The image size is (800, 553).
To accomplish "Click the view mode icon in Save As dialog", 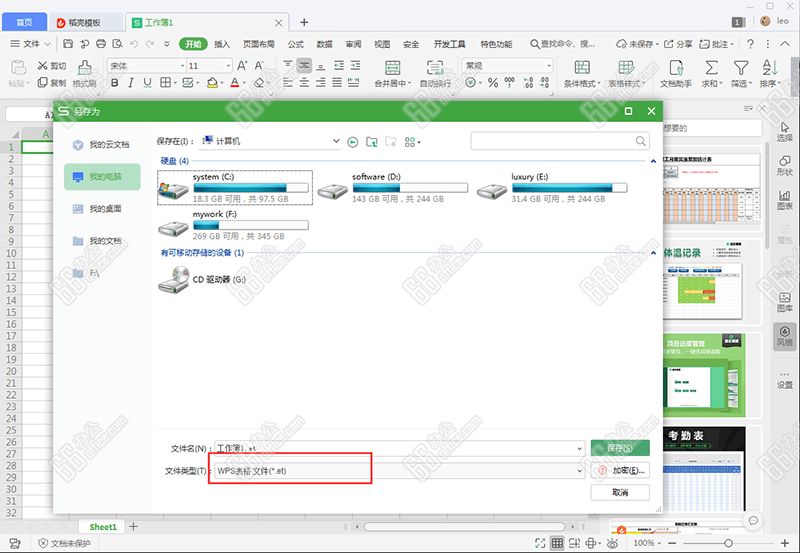I will coord(412,142).
